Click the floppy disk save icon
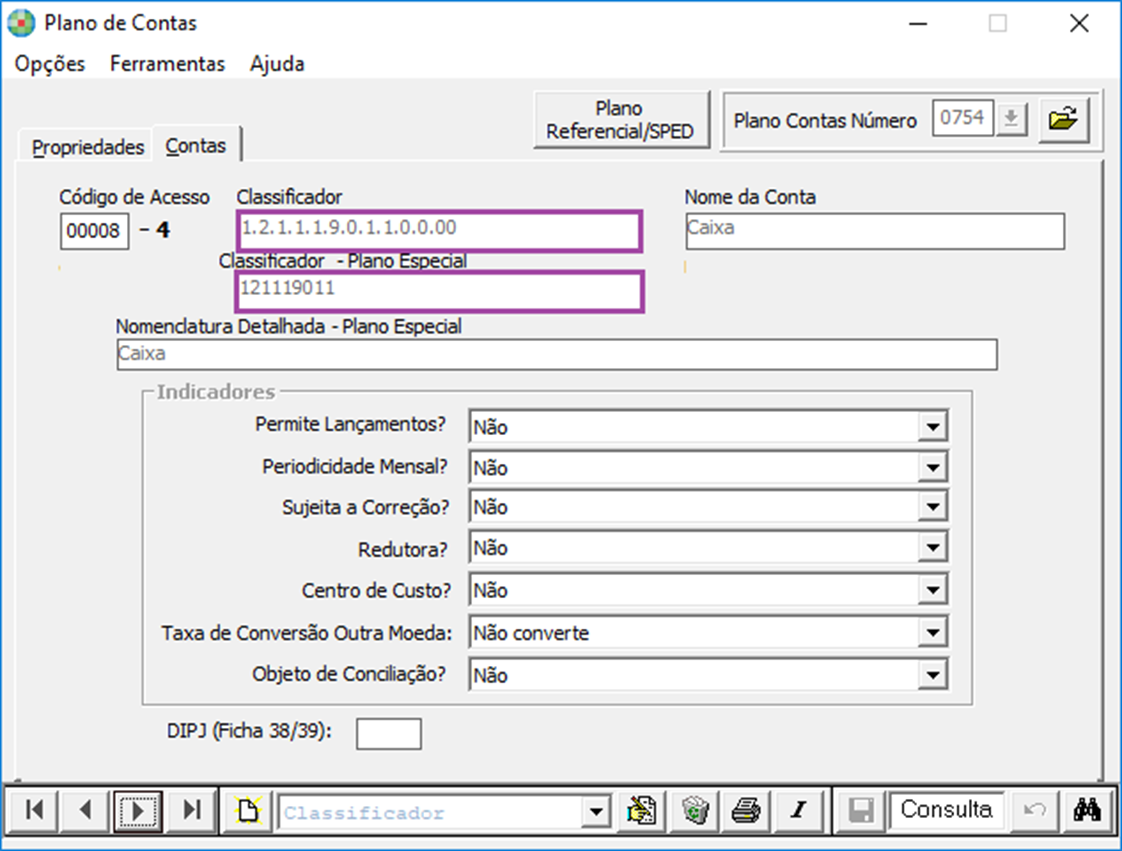The image size is (1122, 851). coord(861,810)
